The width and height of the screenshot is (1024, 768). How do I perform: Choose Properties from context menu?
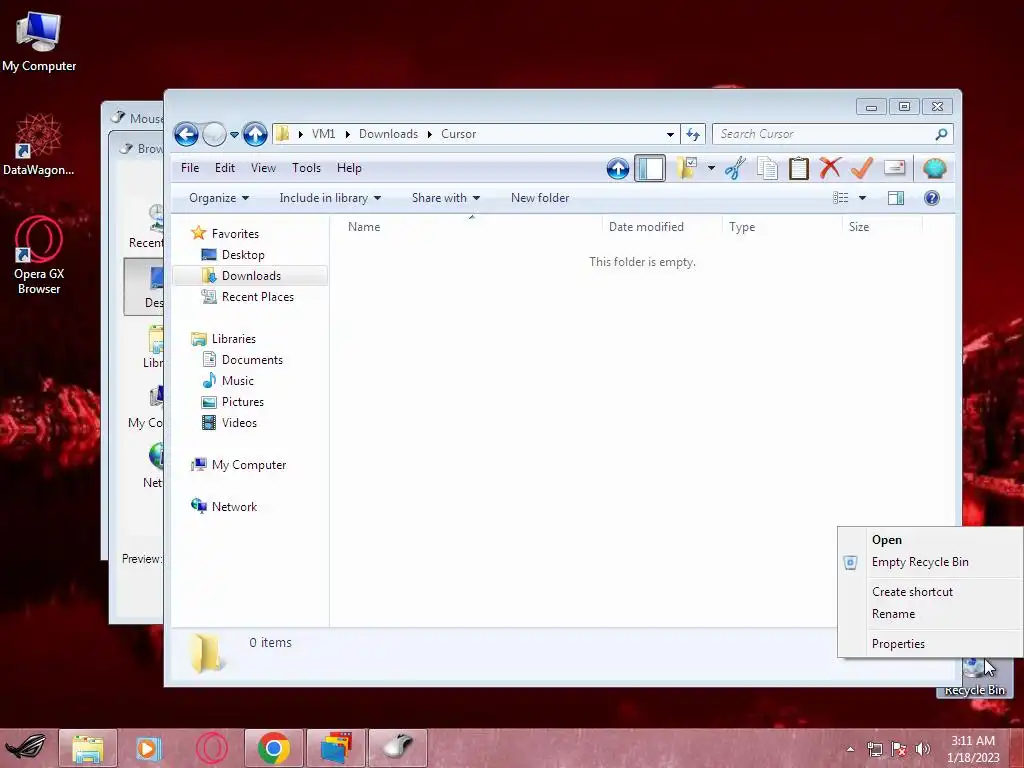pos(930,644)
